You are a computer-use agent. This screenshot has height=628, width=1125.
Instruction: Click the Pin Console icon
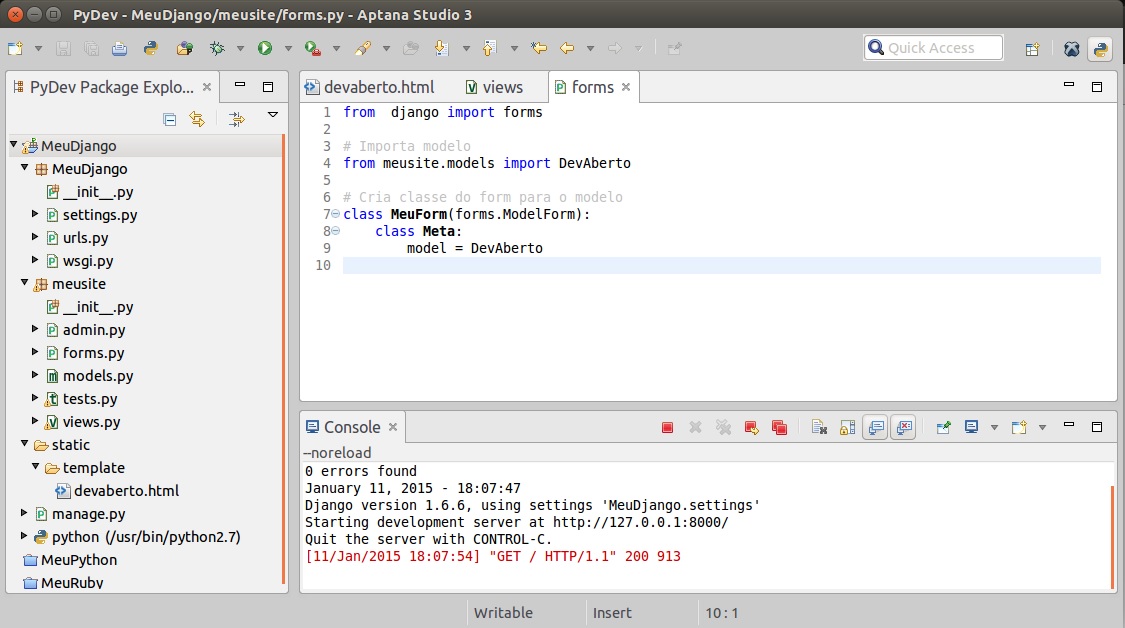(x=943, y=428)
